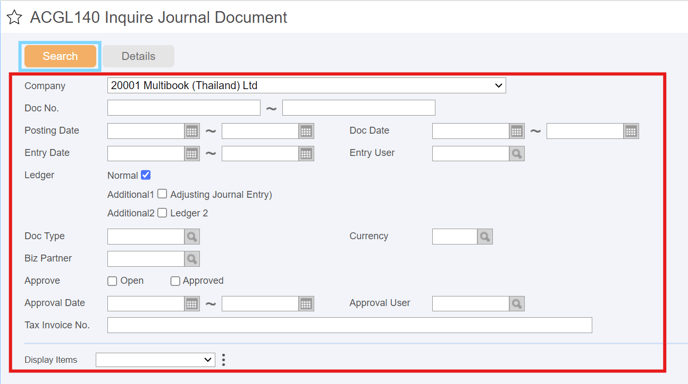
Task: Look up Entry User with magnifier icon
Action: pos(516,153)
